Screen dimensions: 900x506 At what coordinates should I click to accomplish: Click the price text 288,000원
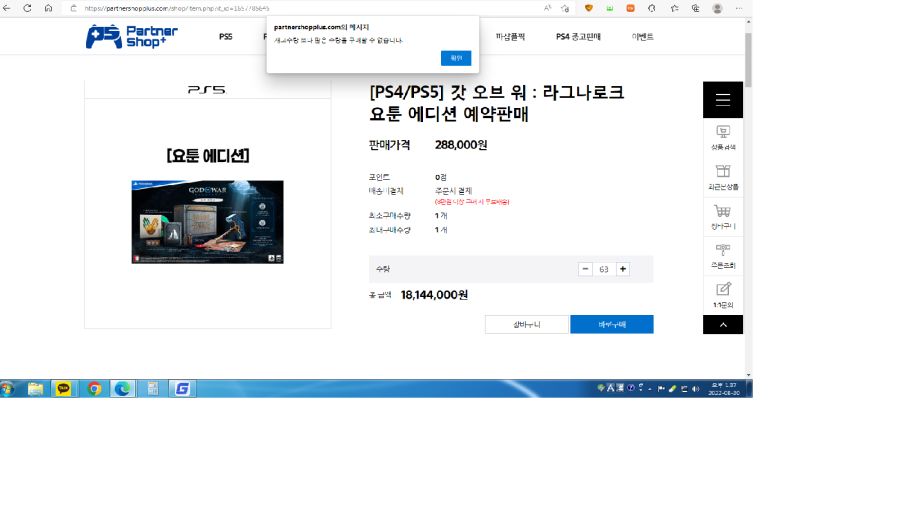click(461, 145)
